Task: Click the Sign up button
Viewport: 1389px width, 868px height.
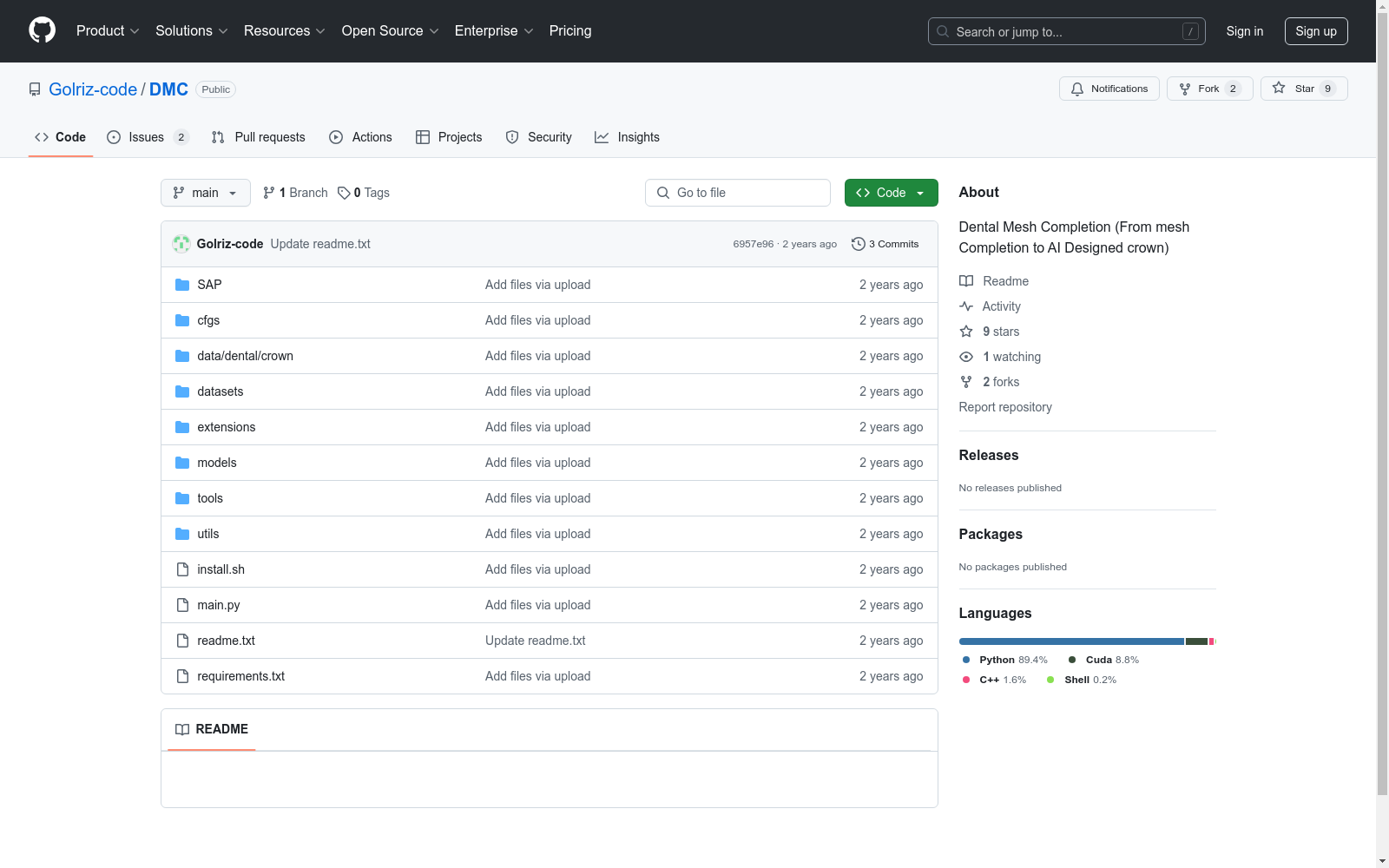Action: (1315, 31)
